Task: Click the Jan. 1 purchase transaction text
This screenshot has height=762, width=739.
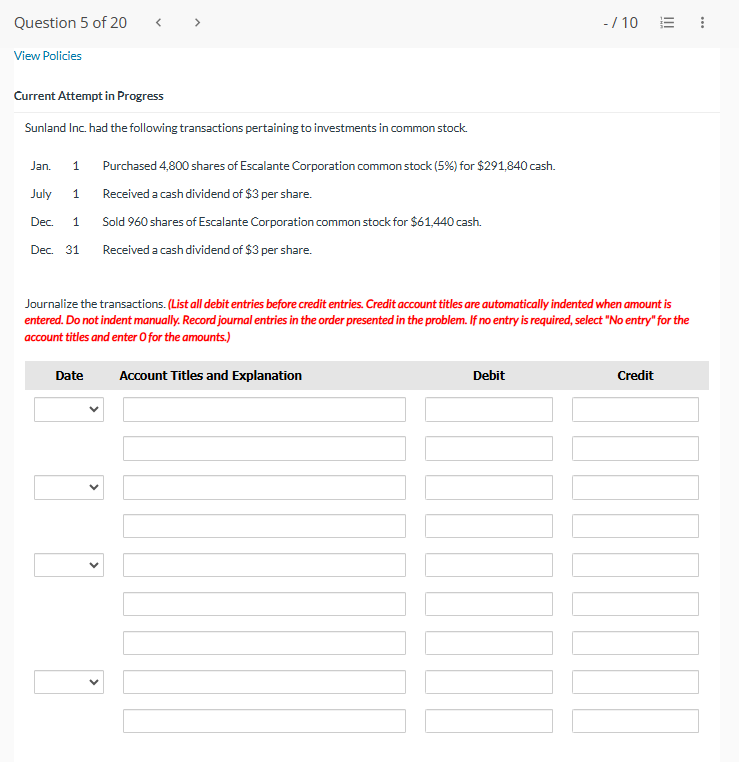Action: pos(329,166)
